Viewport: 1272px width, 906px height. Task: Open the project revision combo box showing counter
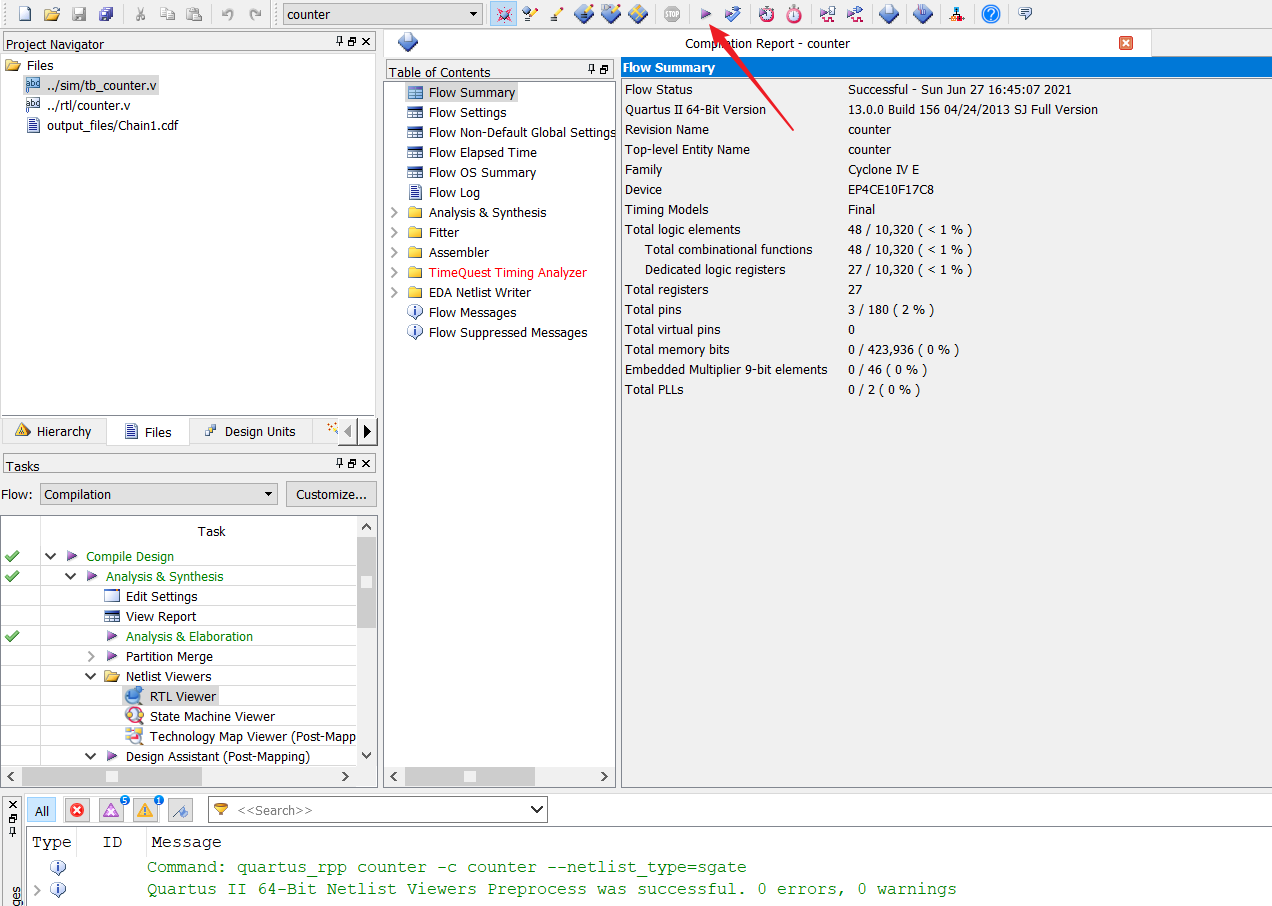382,14
